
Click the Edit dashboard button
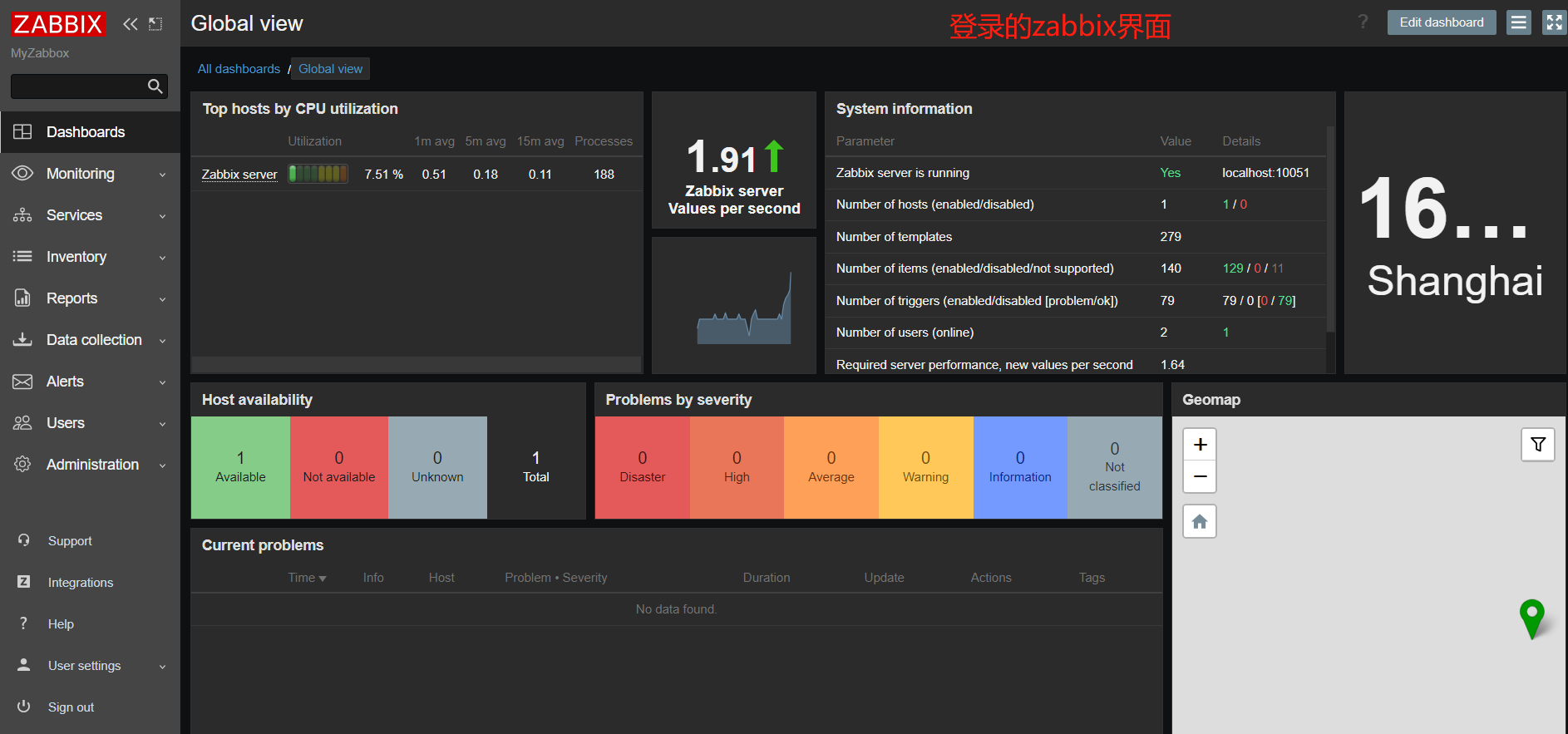pos(1442,22)
